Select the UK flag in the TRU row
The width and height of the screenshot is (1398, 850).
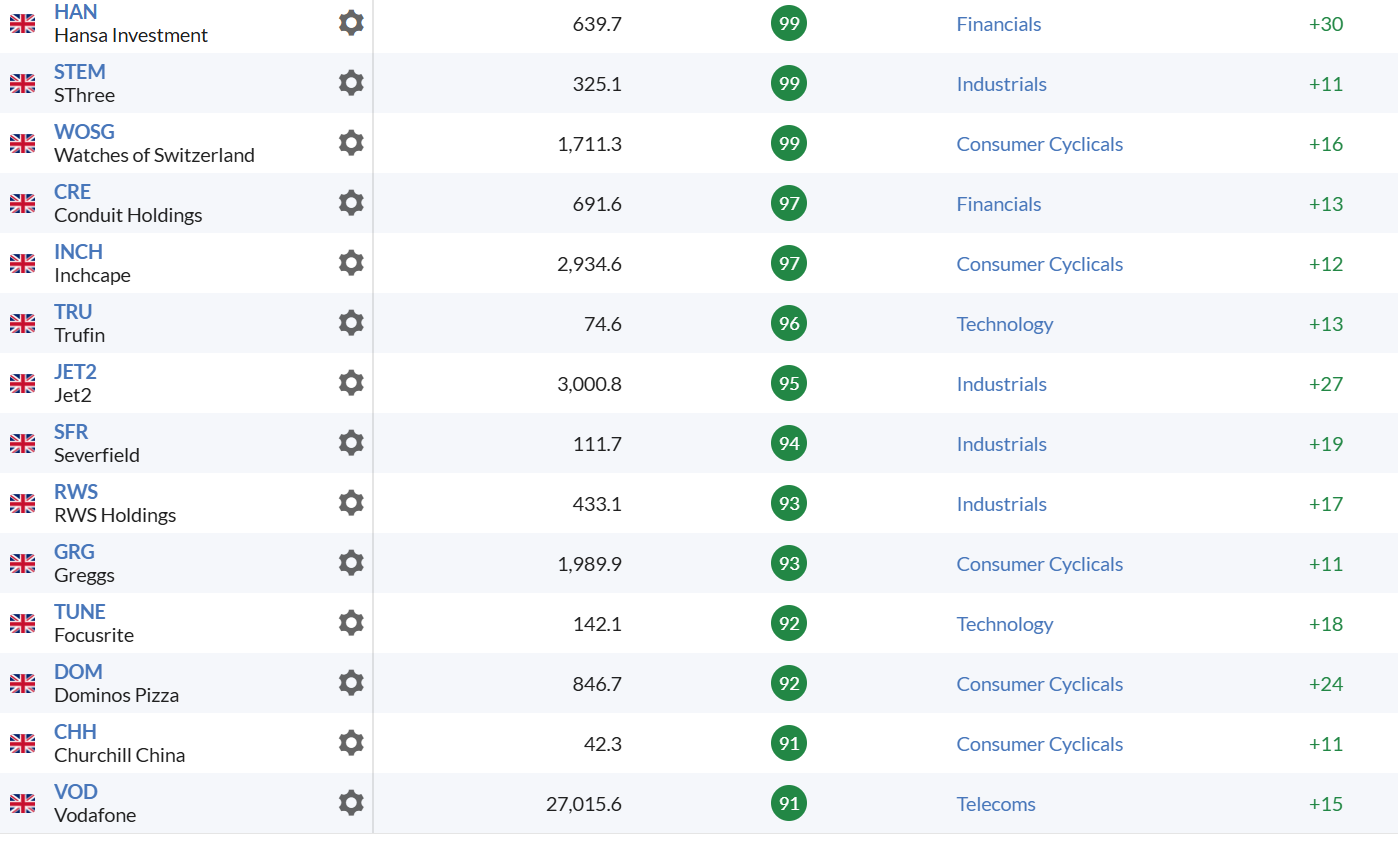pos(22,323)
